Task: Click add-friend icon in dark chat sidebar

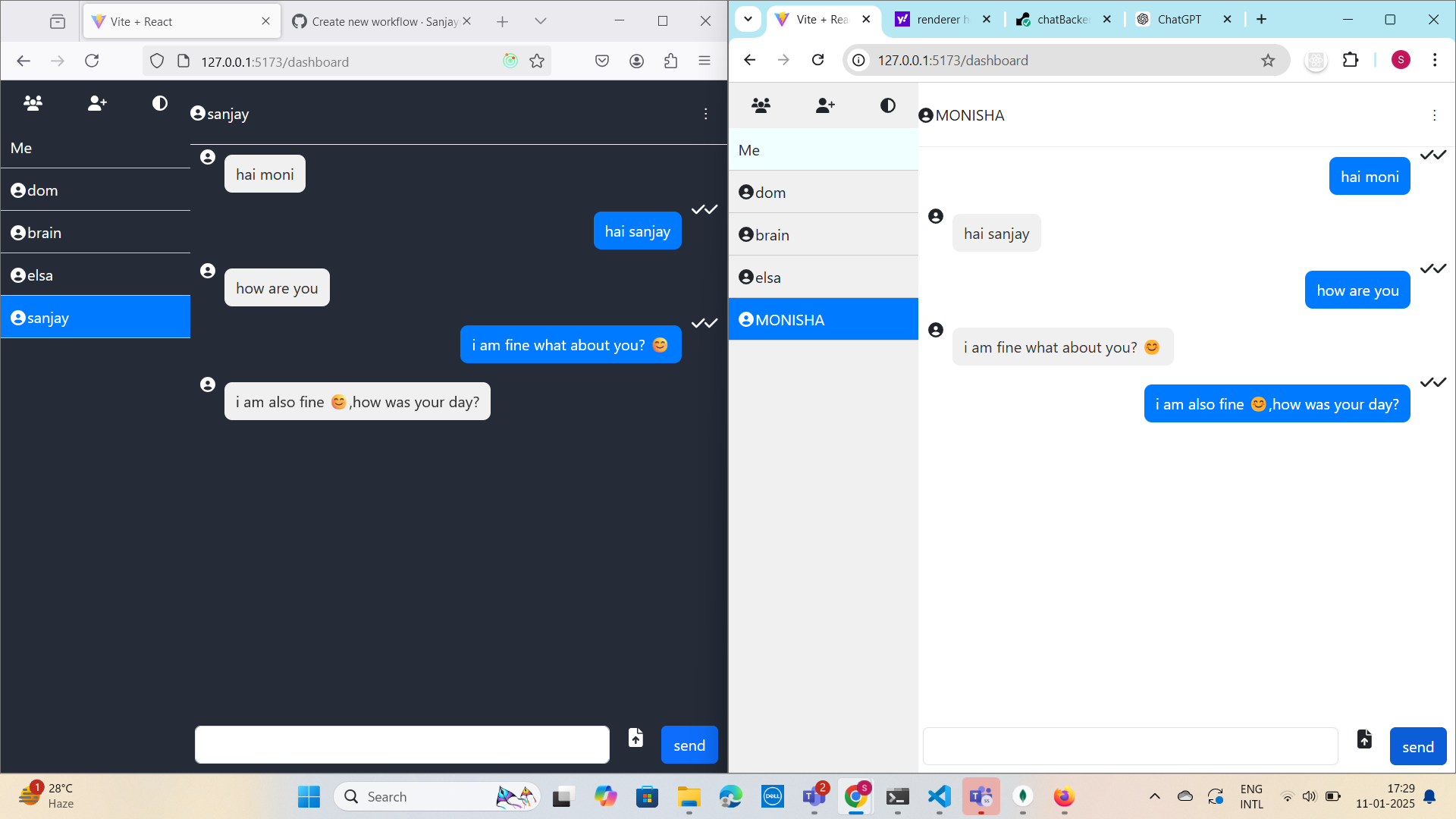Action: pos(97,103)
